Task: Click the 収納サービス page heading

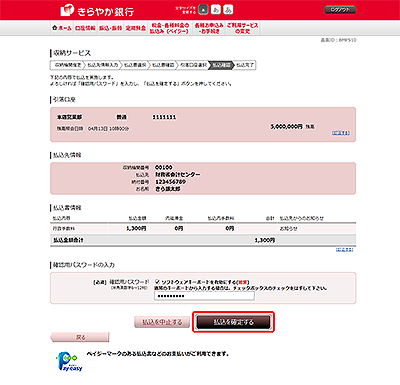Action: pyautogui.click(x=72, y=53)
